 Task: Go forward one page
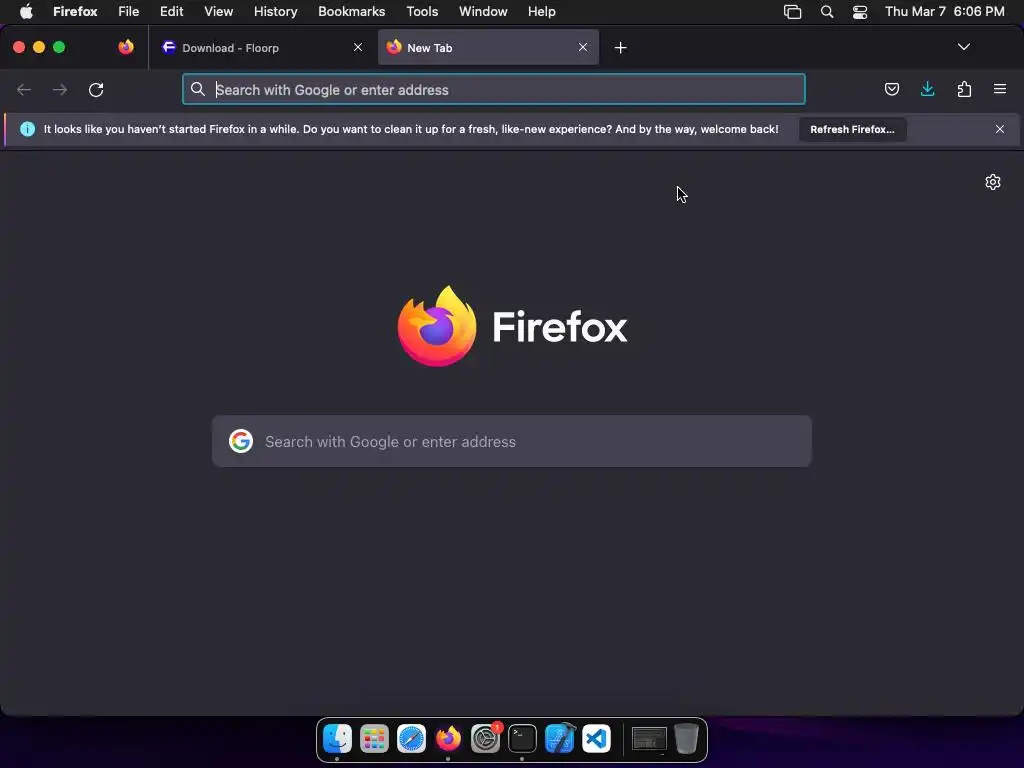tap(60, 89)
